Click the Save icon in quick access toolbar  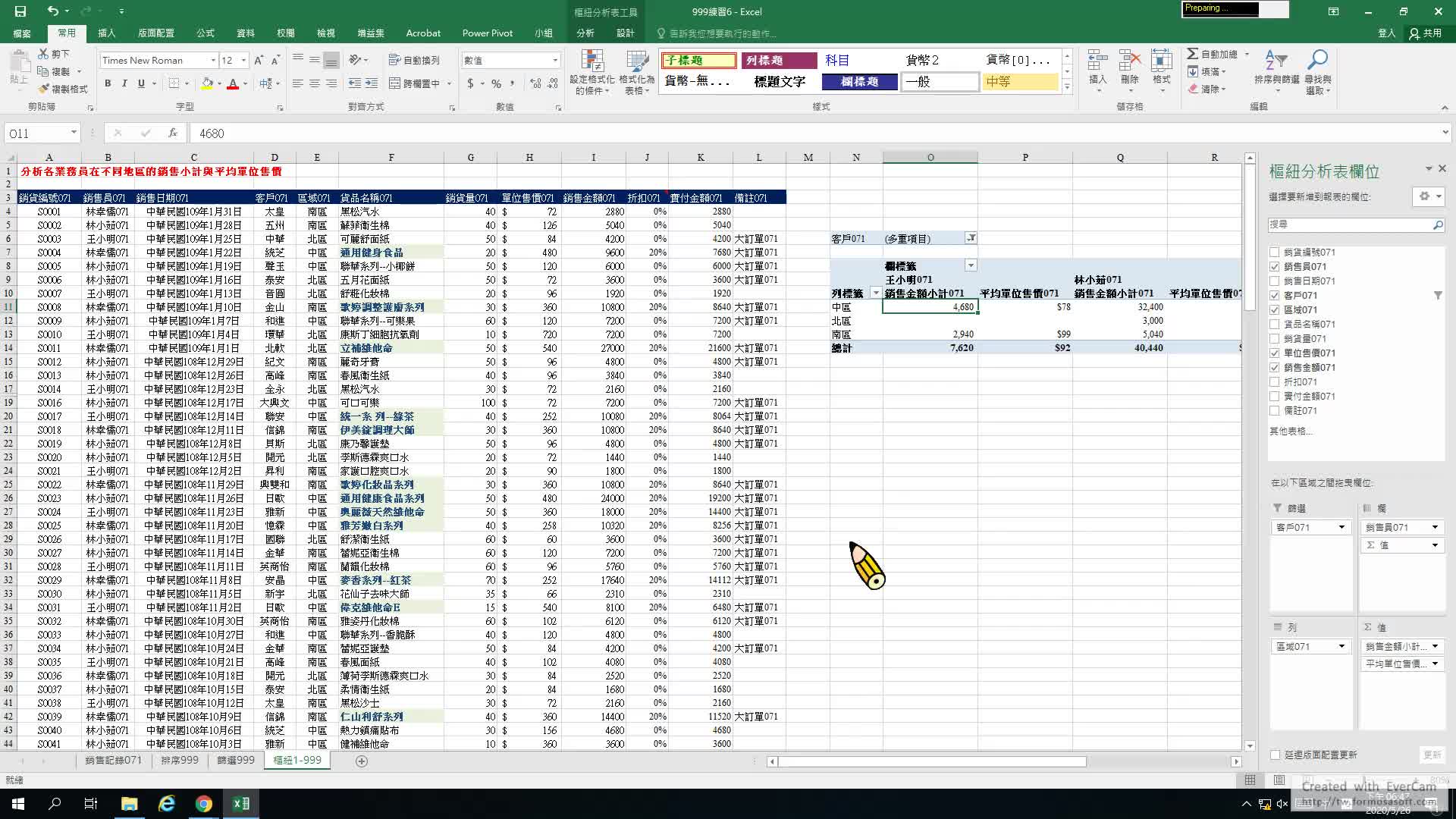[20, 11]
